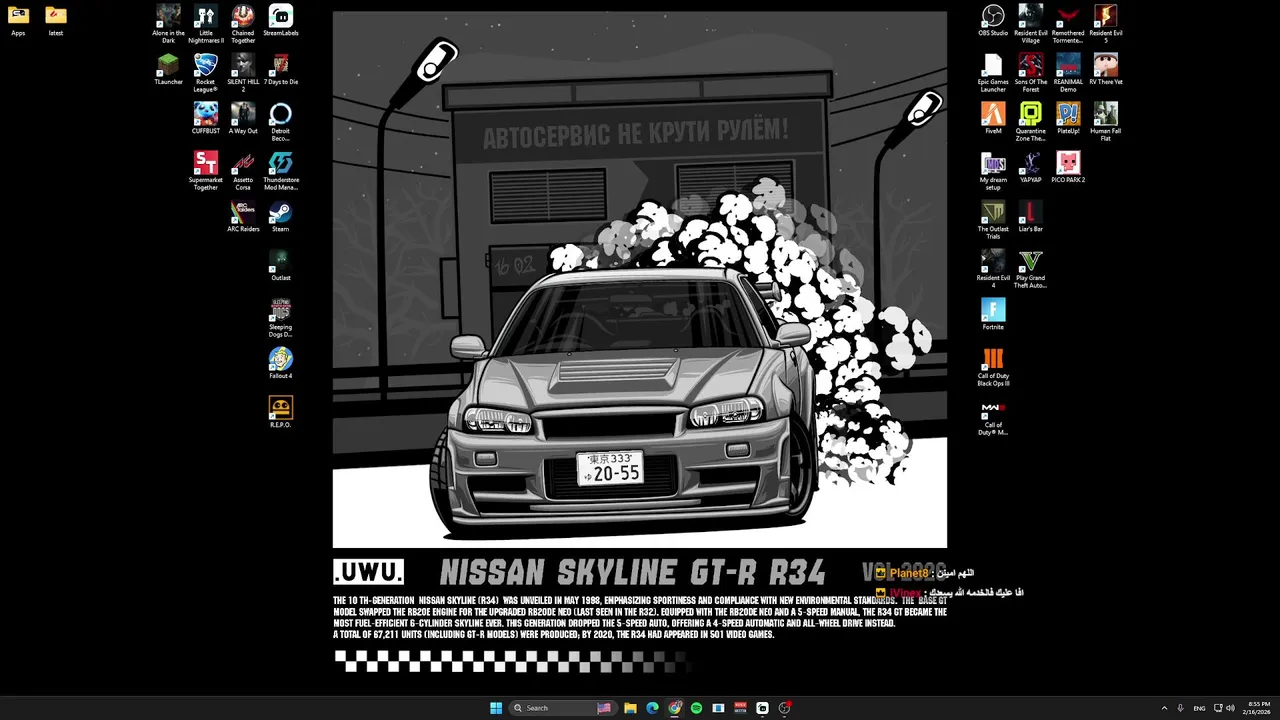Select The Outlast Trials icon
This screenshot has height=720, width=1280.
tap(993, 220)
